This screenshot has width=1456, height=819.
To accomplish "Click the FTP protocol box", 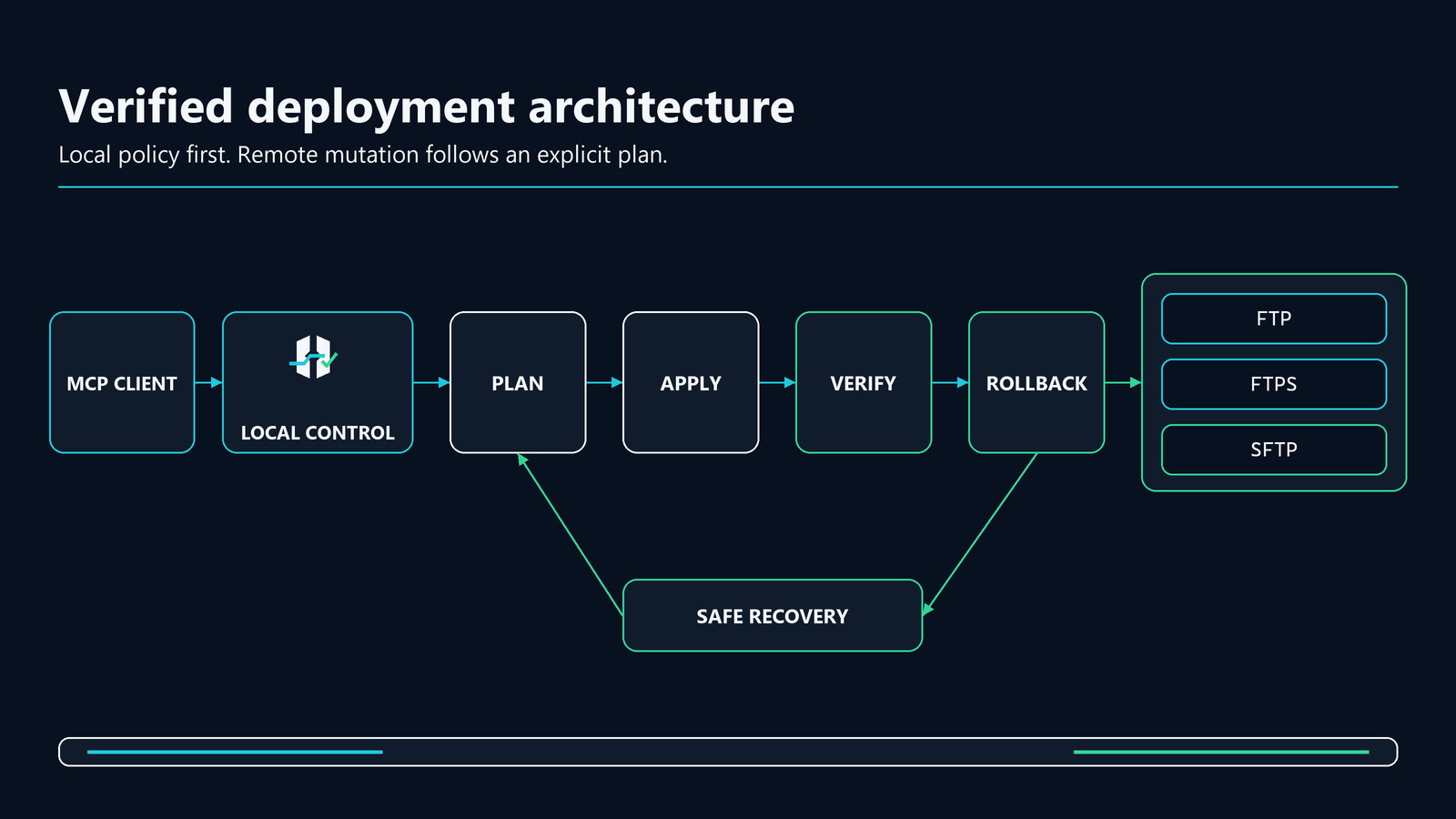I will click(1274, 318).
